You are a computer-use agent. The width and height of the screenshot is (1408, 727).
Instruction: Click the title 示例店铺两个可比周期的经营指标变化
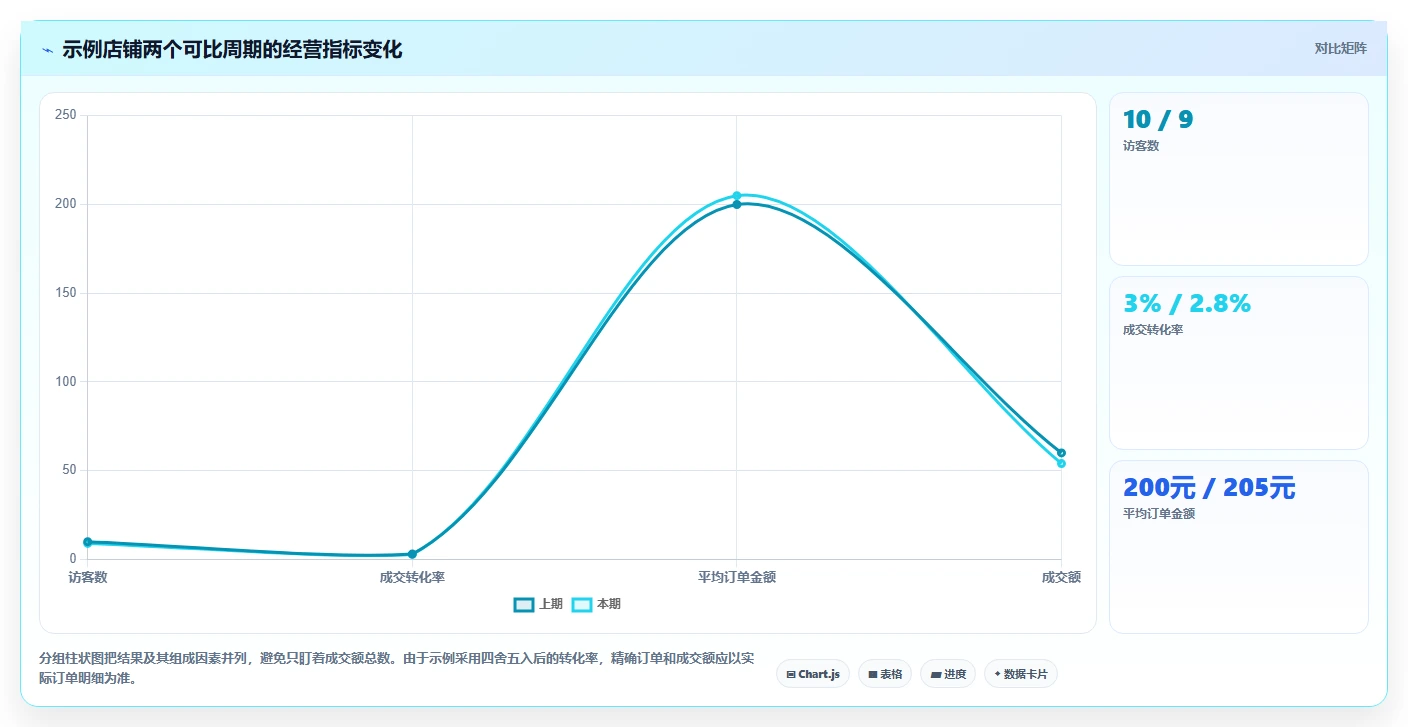pos(232,50)
